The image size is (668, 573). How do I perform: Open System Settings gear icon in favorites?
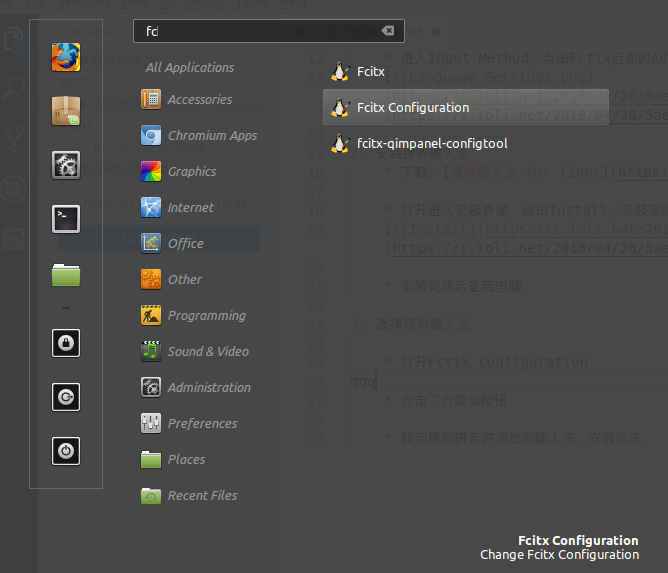coord(66,165)
